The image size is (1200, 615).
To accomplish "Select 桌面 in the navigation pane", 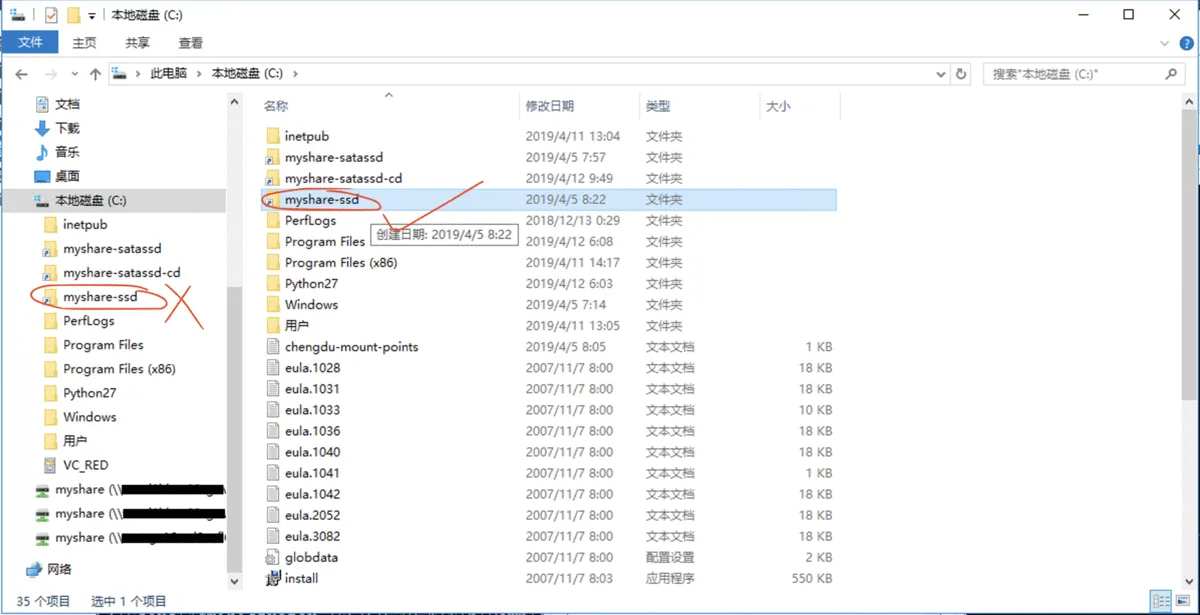I will click(x=67, y=176).
